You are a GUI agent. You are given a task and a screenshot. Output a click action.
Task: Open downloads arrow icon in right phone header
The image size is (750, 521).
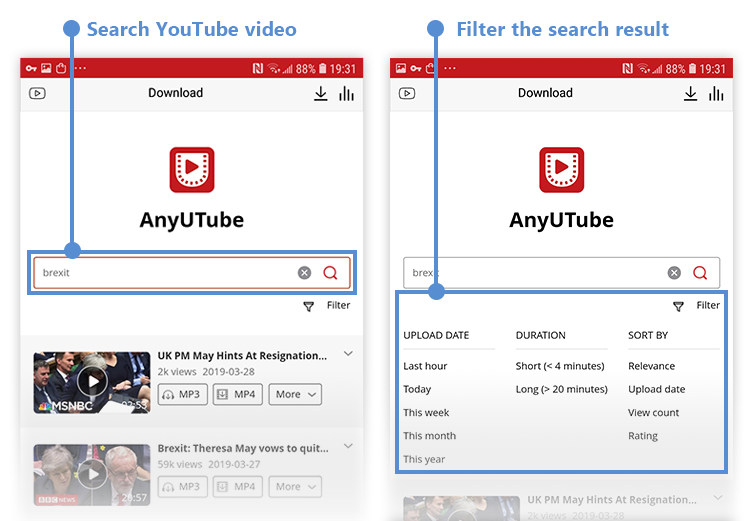click(690, 93)
